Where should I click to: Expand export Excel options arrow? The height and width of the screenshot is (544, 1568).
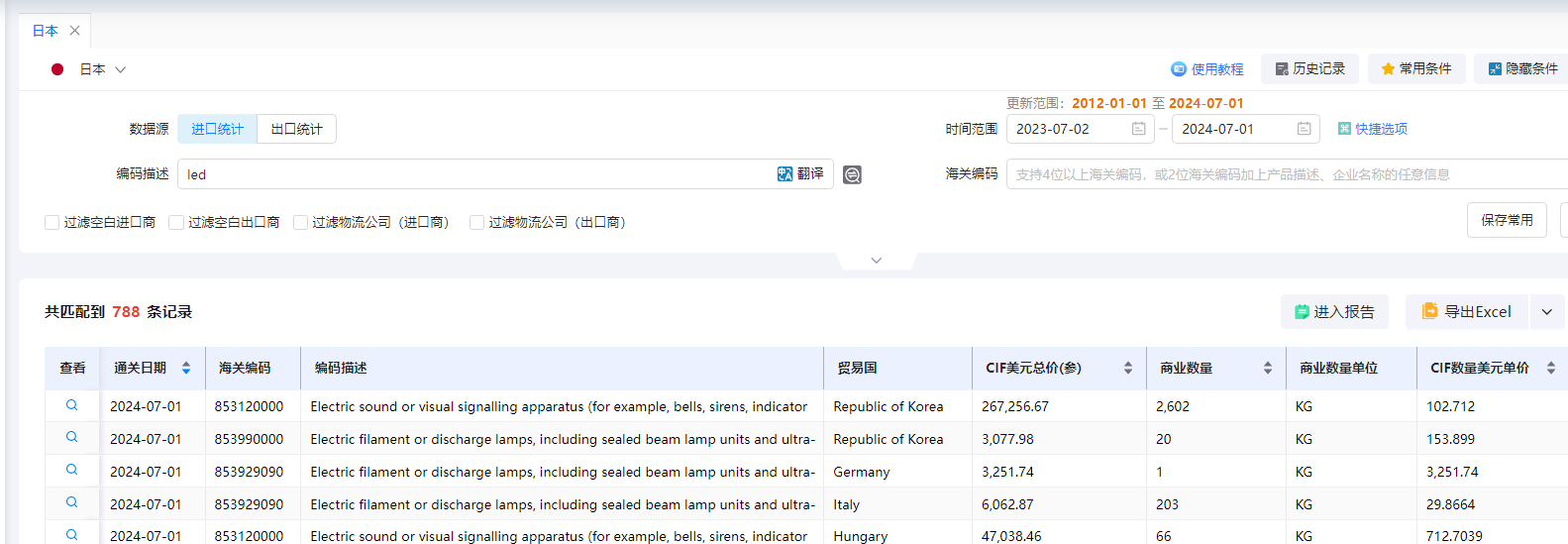coord(1546,312)
